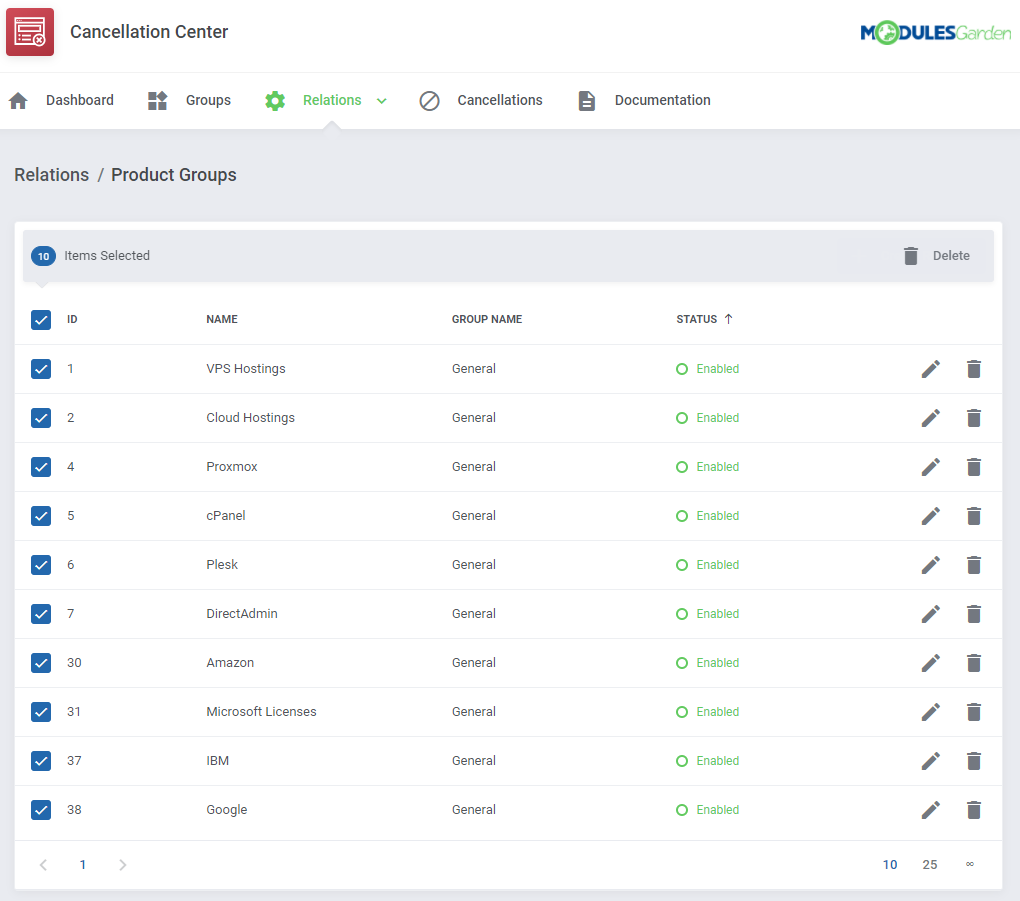Delete the cPanel relation
This screenshot has width=1020, height=901.
pyautogui.click(x=974, y=516)
